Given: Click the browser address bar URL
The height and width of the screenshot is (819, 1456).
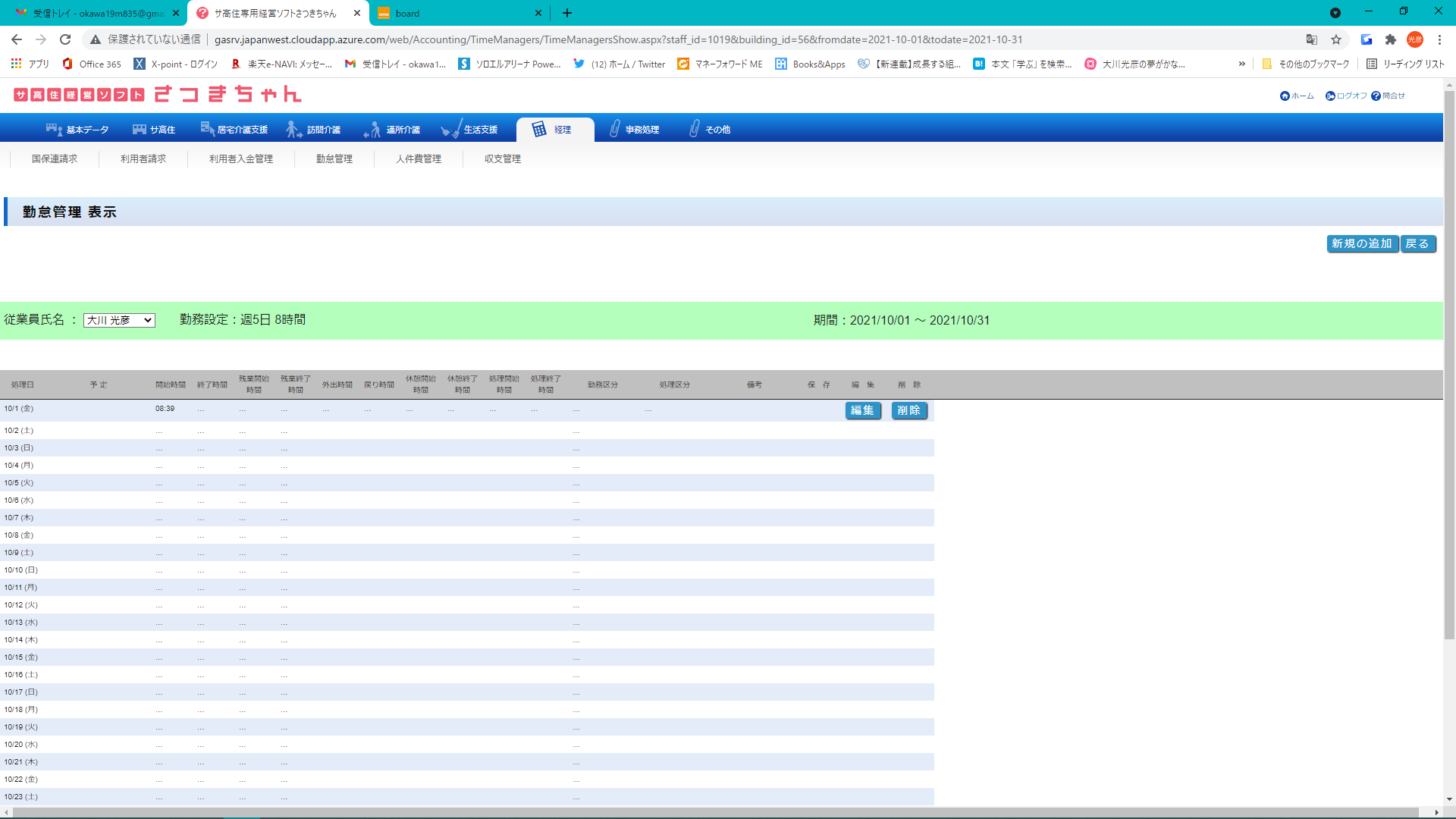Looking at the screenshot, I should [618, 39].
